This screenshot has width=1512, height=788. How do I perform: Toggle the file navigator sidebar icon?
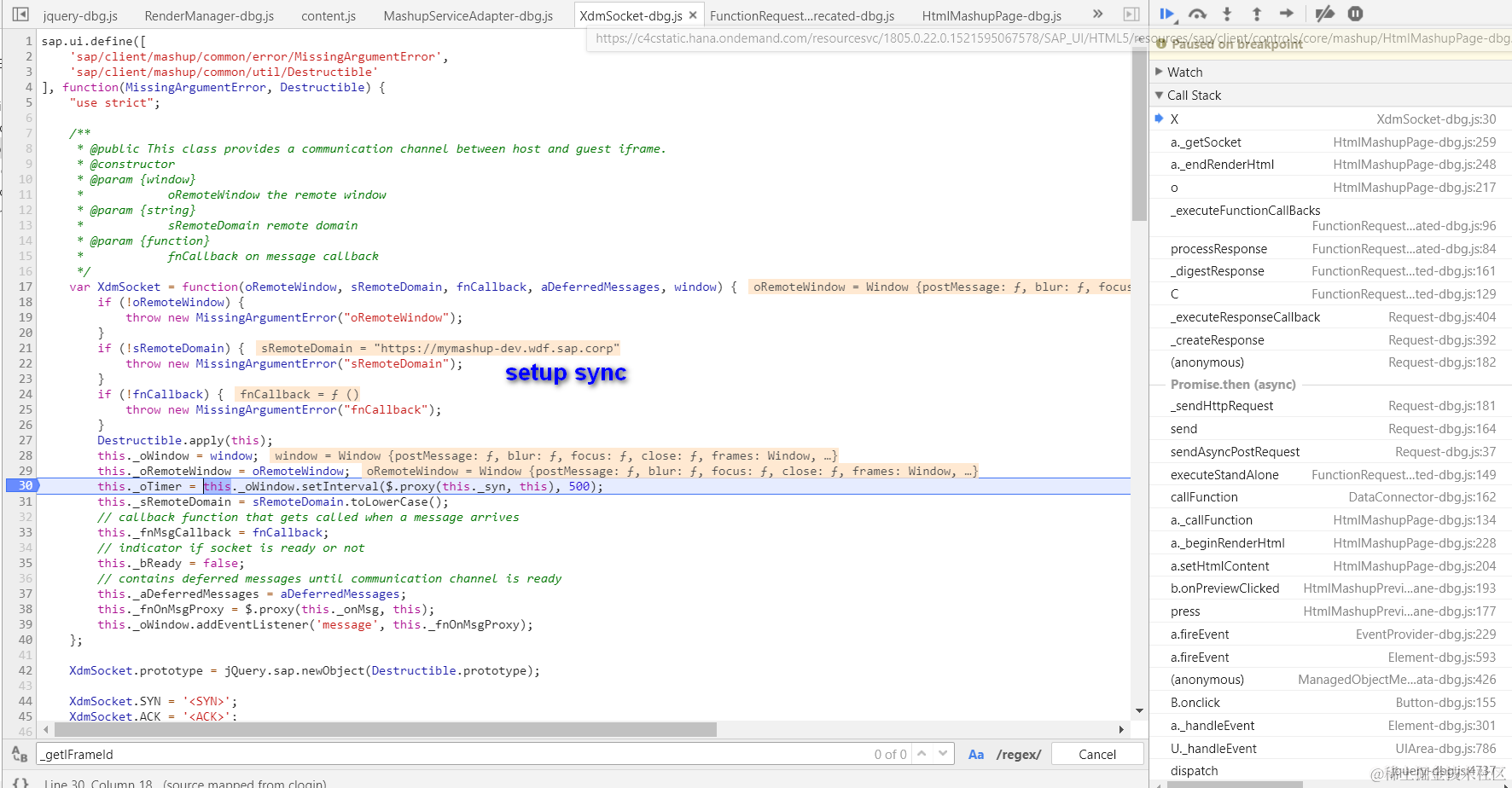click(20, 14)
